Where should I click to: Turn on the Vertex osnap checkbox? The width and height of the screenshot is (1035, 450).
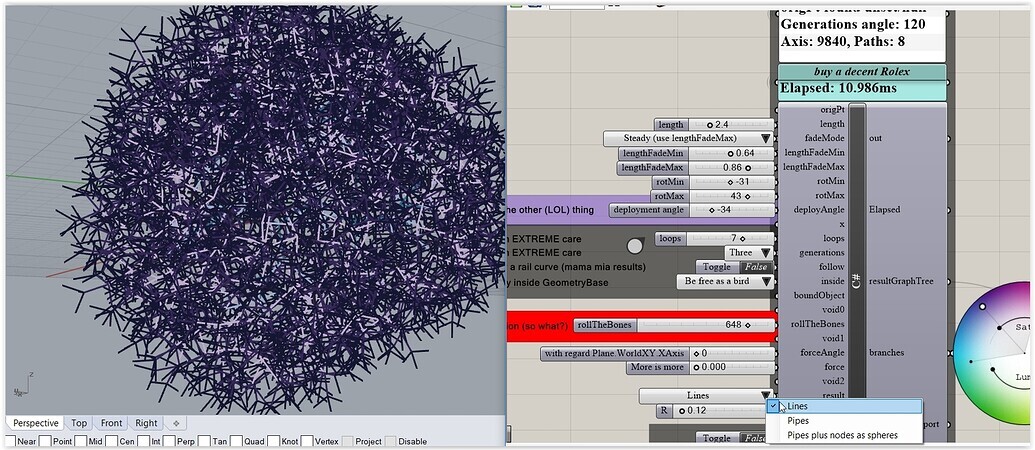[305, 441]
